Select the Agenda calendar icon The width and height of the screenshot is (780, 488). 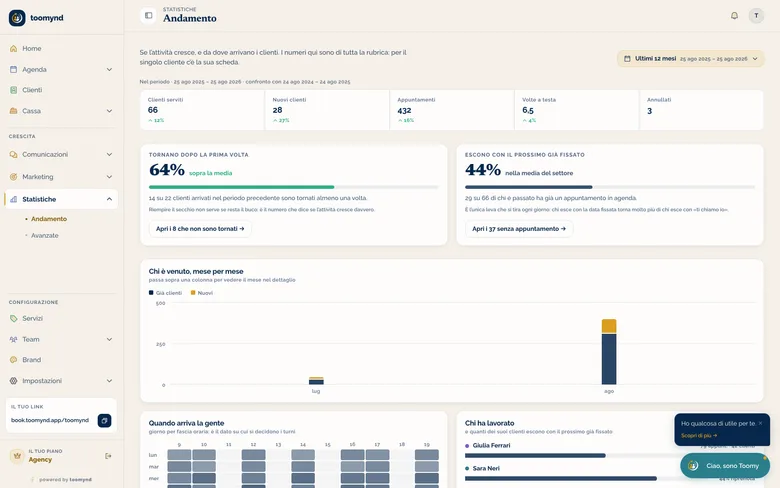point(13,70)
